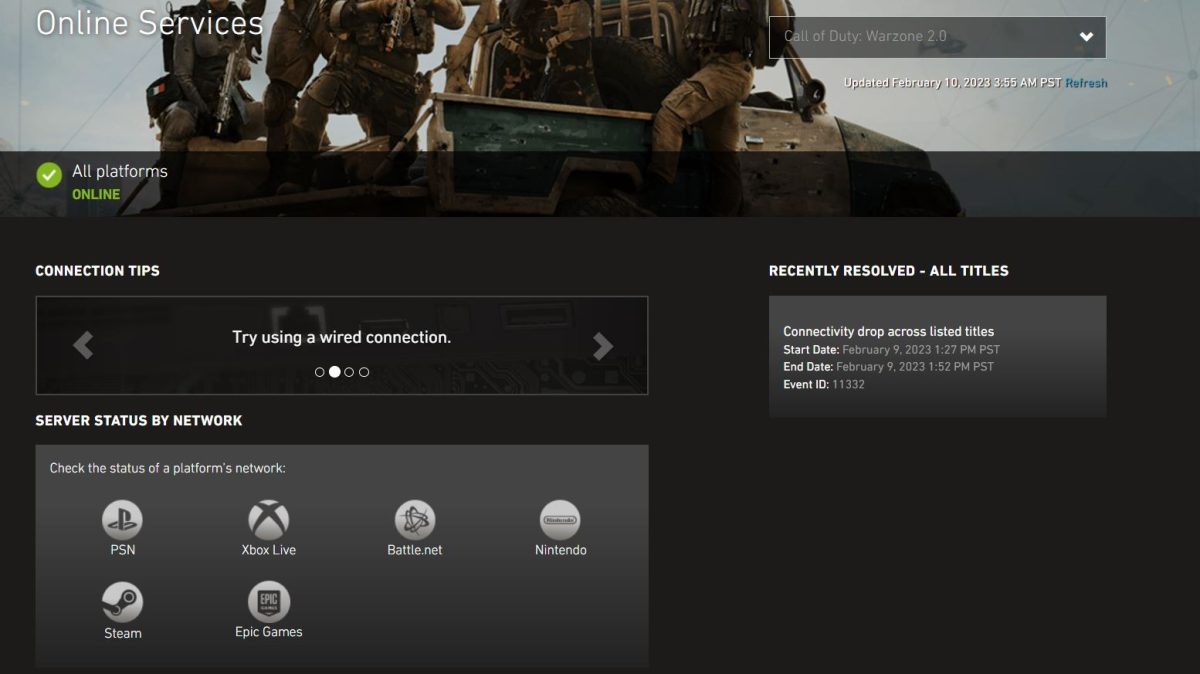Click the Xbox Live label
1200x674 pixels.
[269, 550]
